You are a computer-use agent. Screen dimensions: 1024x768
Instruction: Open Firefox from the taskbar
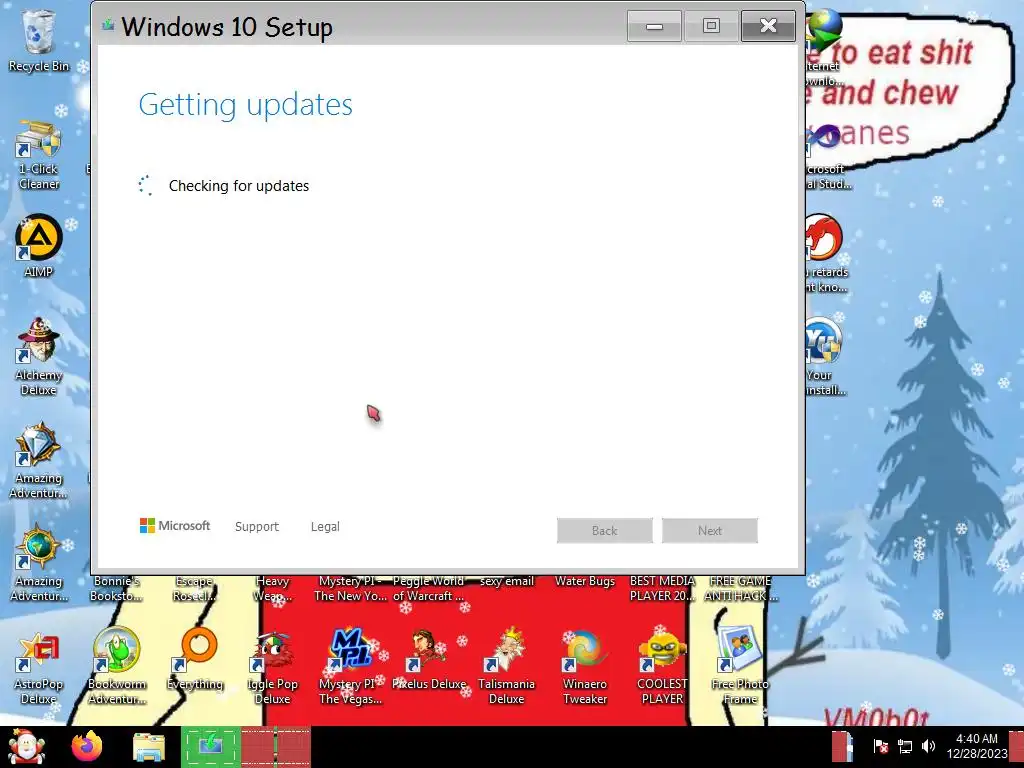tap(87, 746)
